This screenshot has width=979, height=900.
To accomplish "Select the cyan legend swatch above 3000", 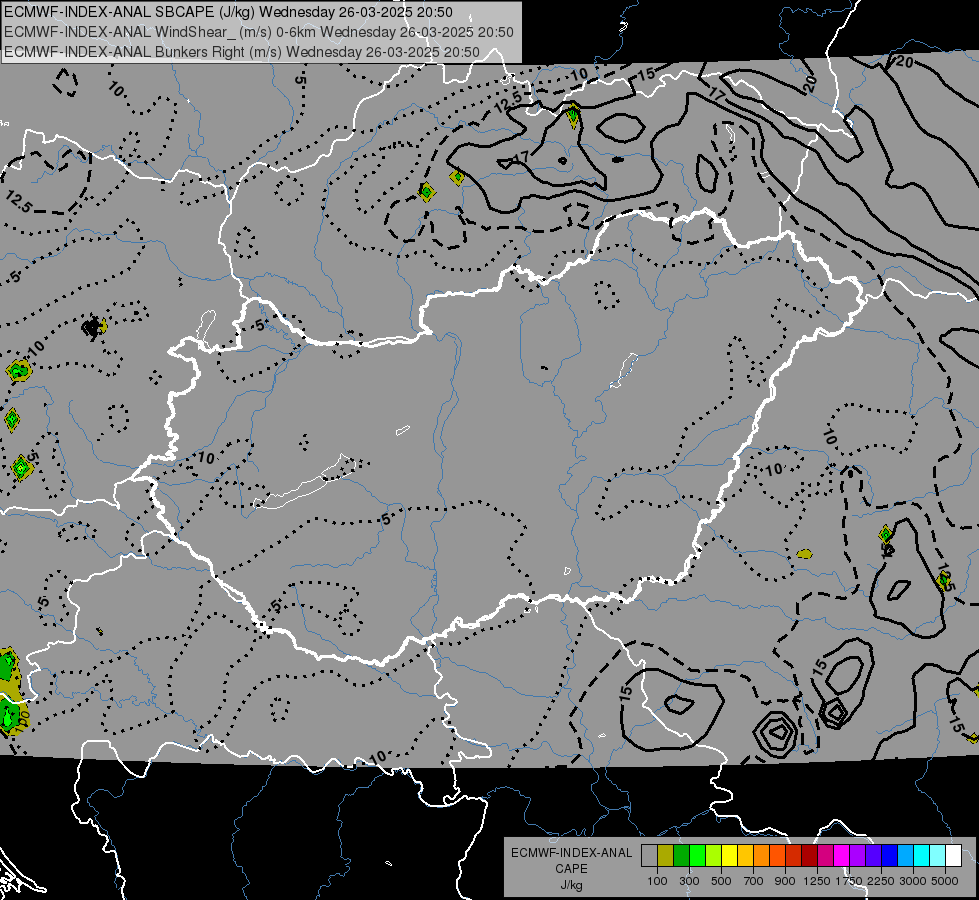I will 922,855.
